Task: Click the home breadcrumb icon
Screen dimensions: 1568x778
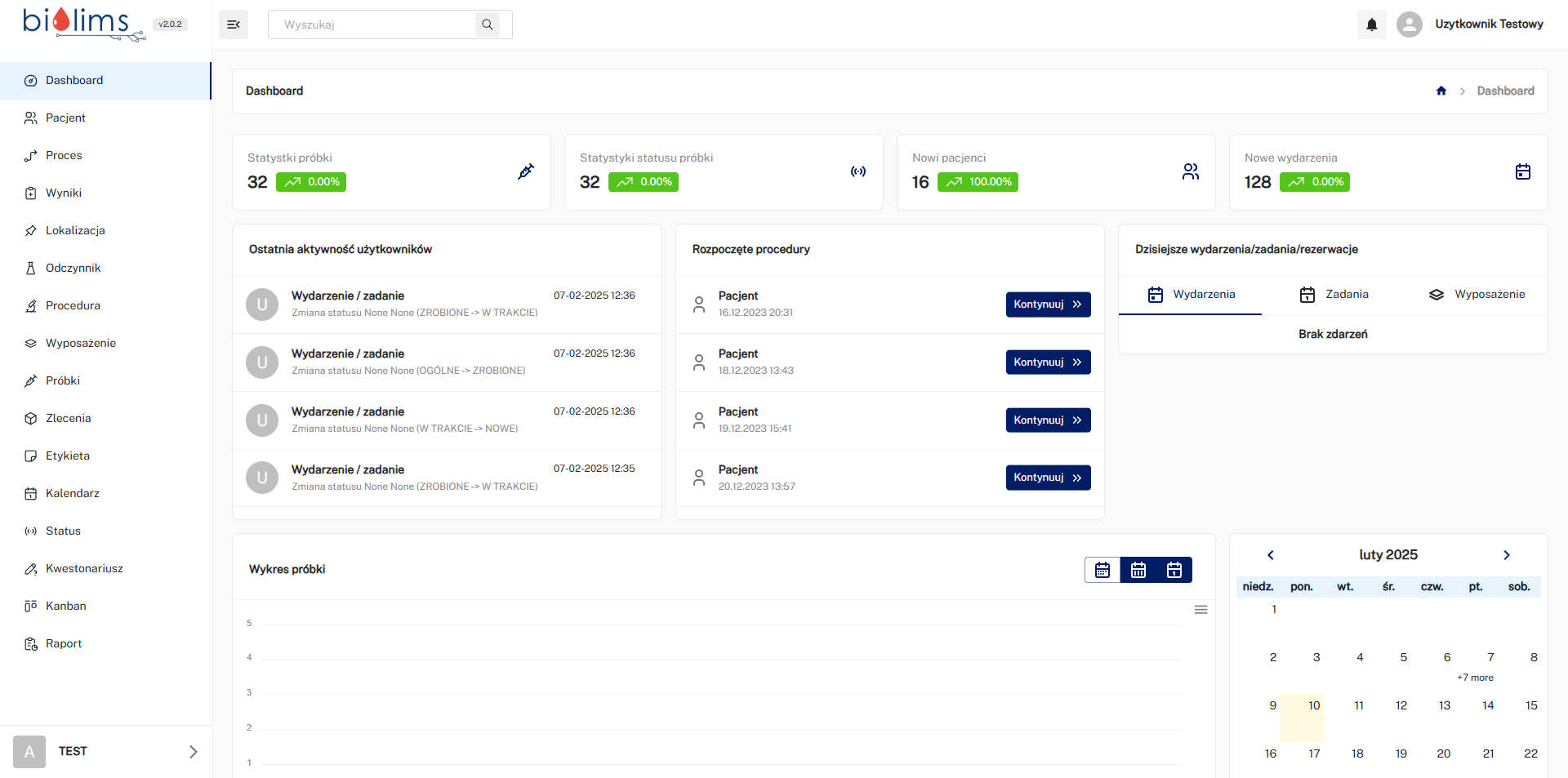Action: pyautogui.click(x=1441, y=91)
